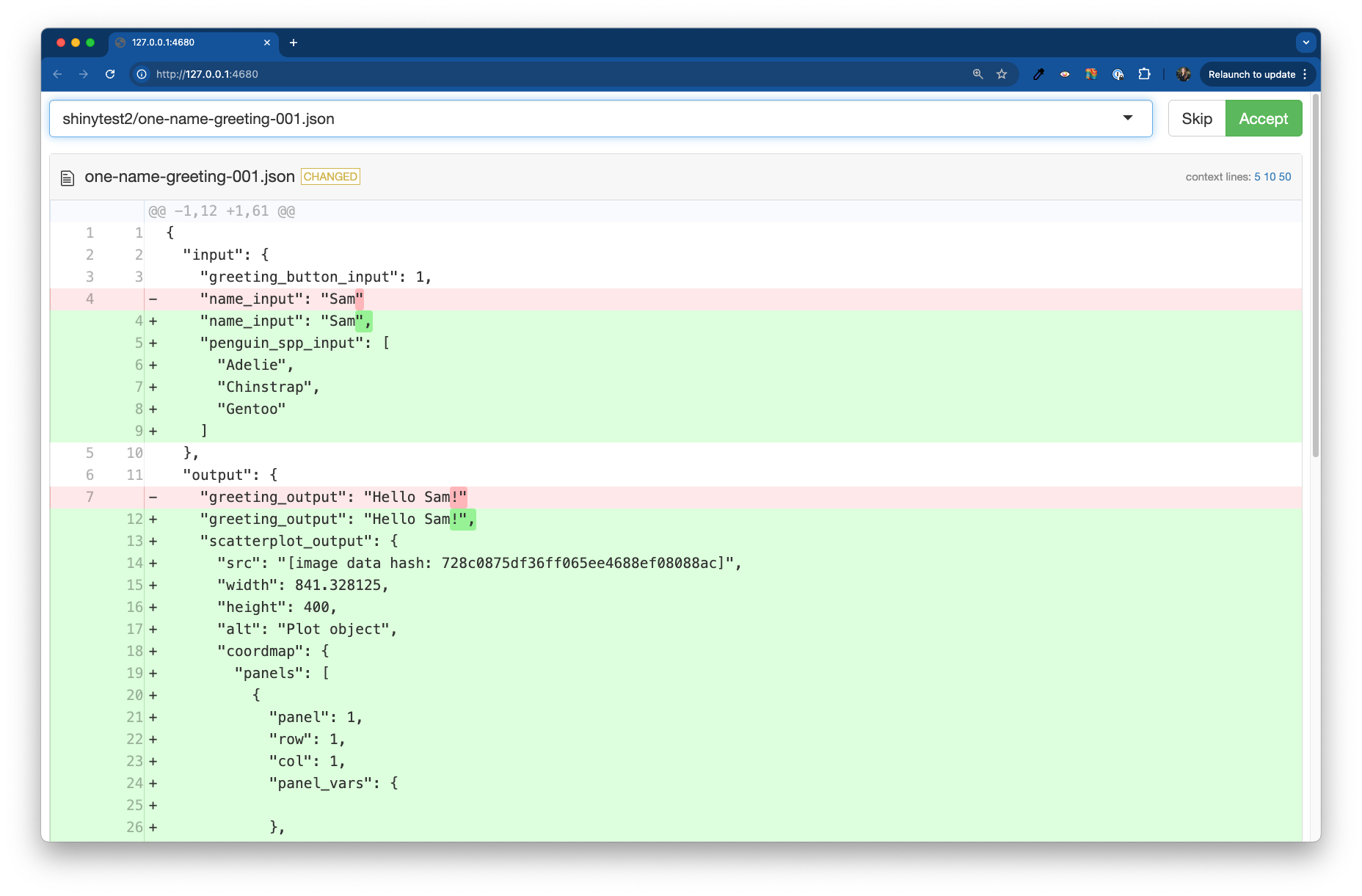Click the eye extension icon in toolbar
Screen dimensions: 1362x896
tap(1065, 74)
